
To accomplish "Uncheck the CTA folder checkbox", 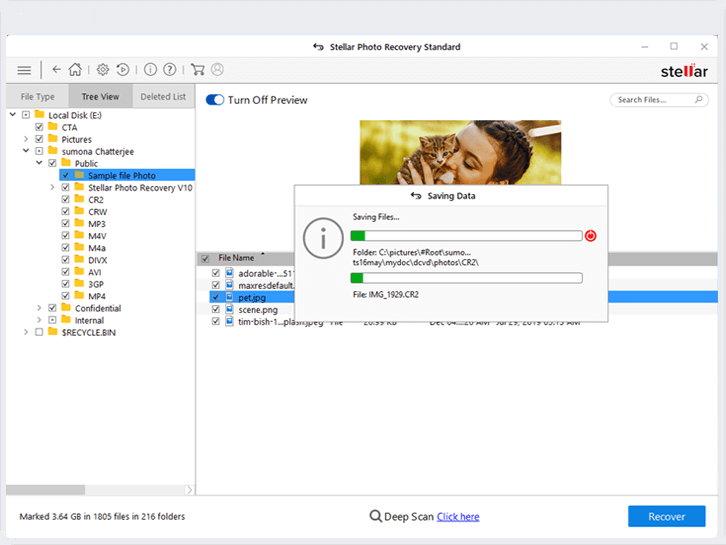I will [x=39, y=126].
